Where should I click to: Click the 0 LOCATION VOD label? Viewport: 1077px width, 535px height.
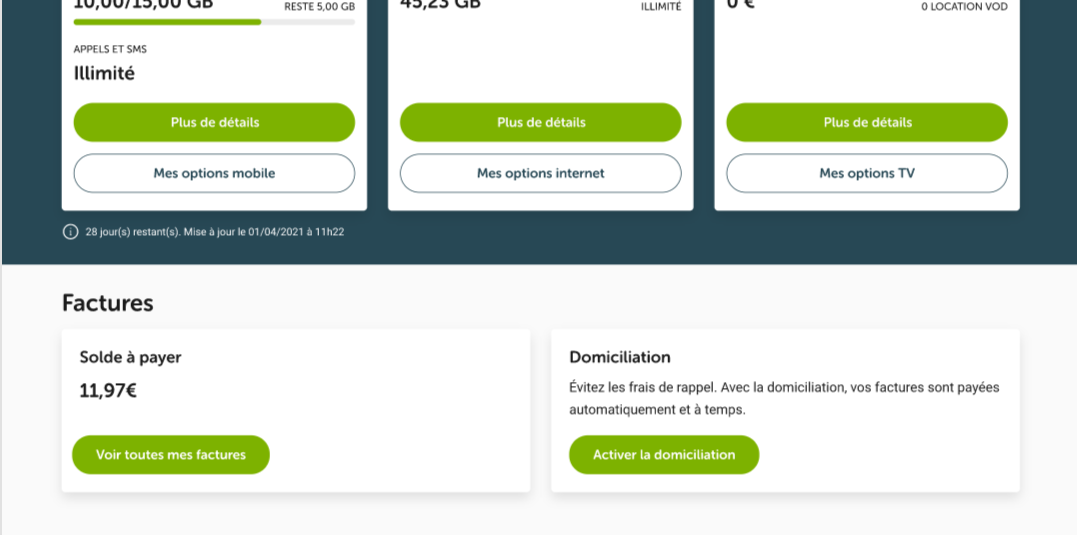point(964,7)
